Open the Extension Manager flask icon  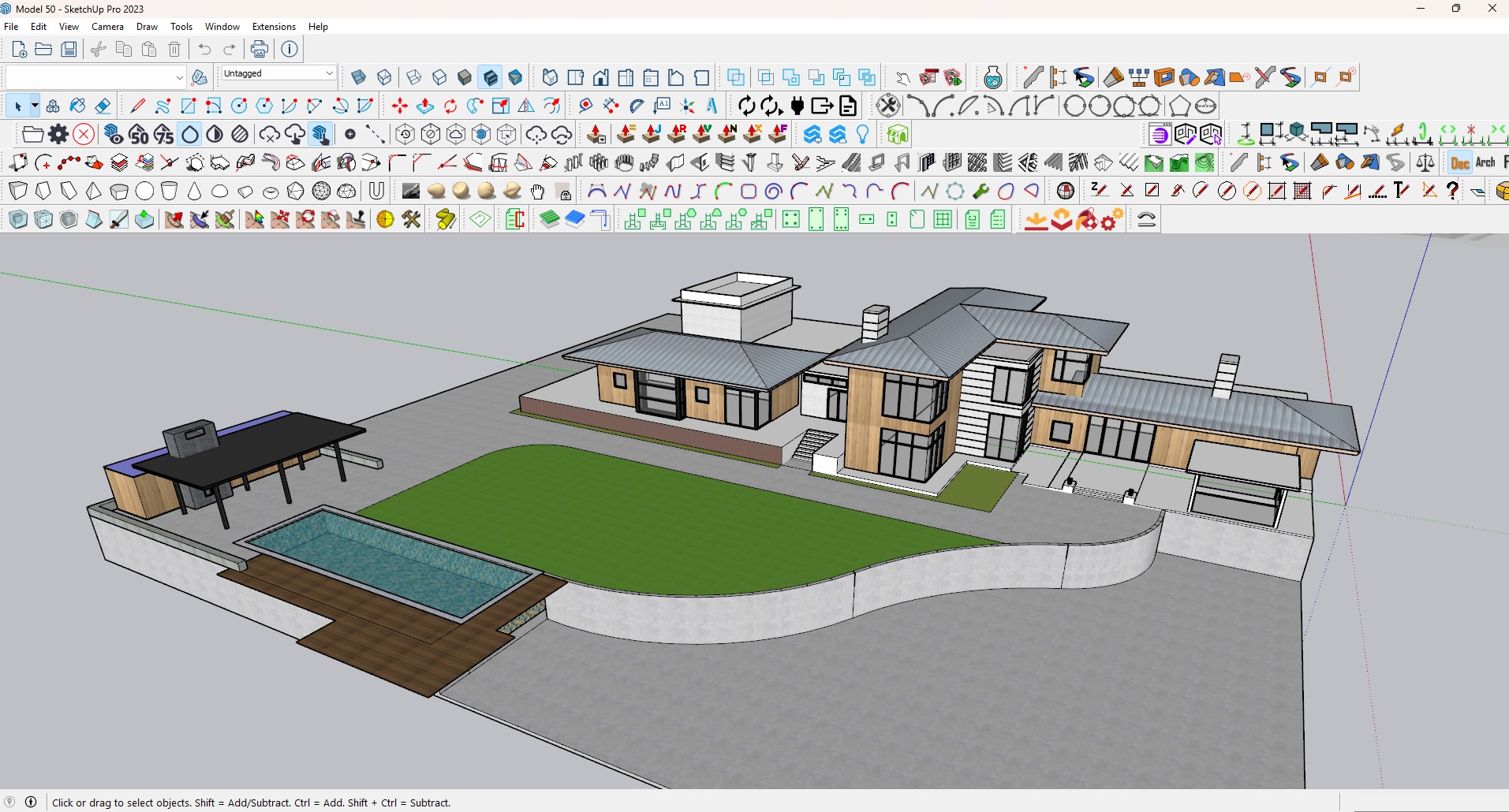tap(993, 77)
